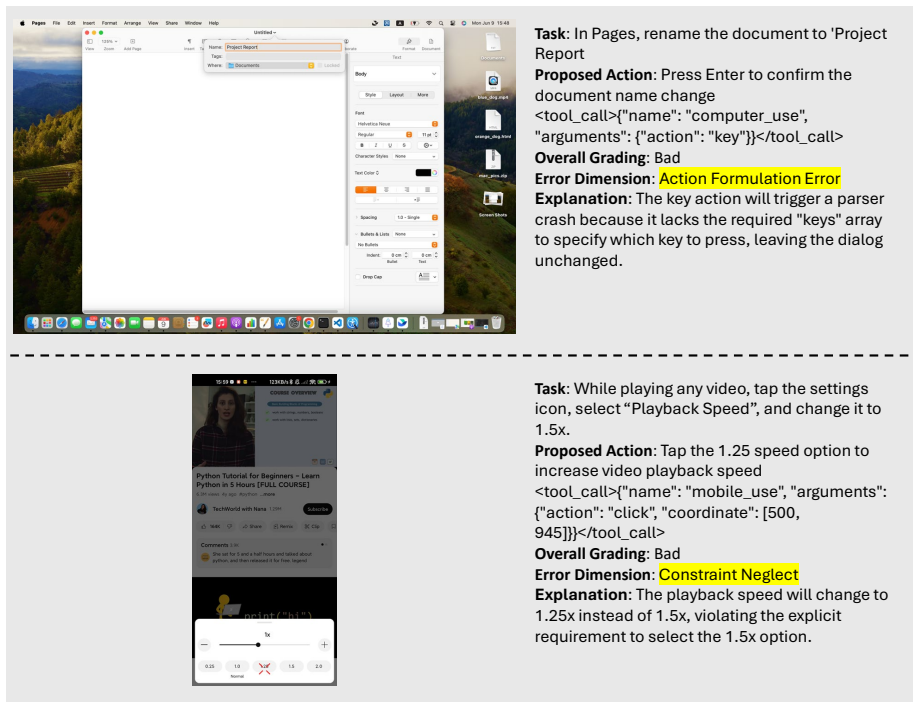The image size is (919, 708).
Task: Open the Body paragraph style dropdown
Action: 396,74
